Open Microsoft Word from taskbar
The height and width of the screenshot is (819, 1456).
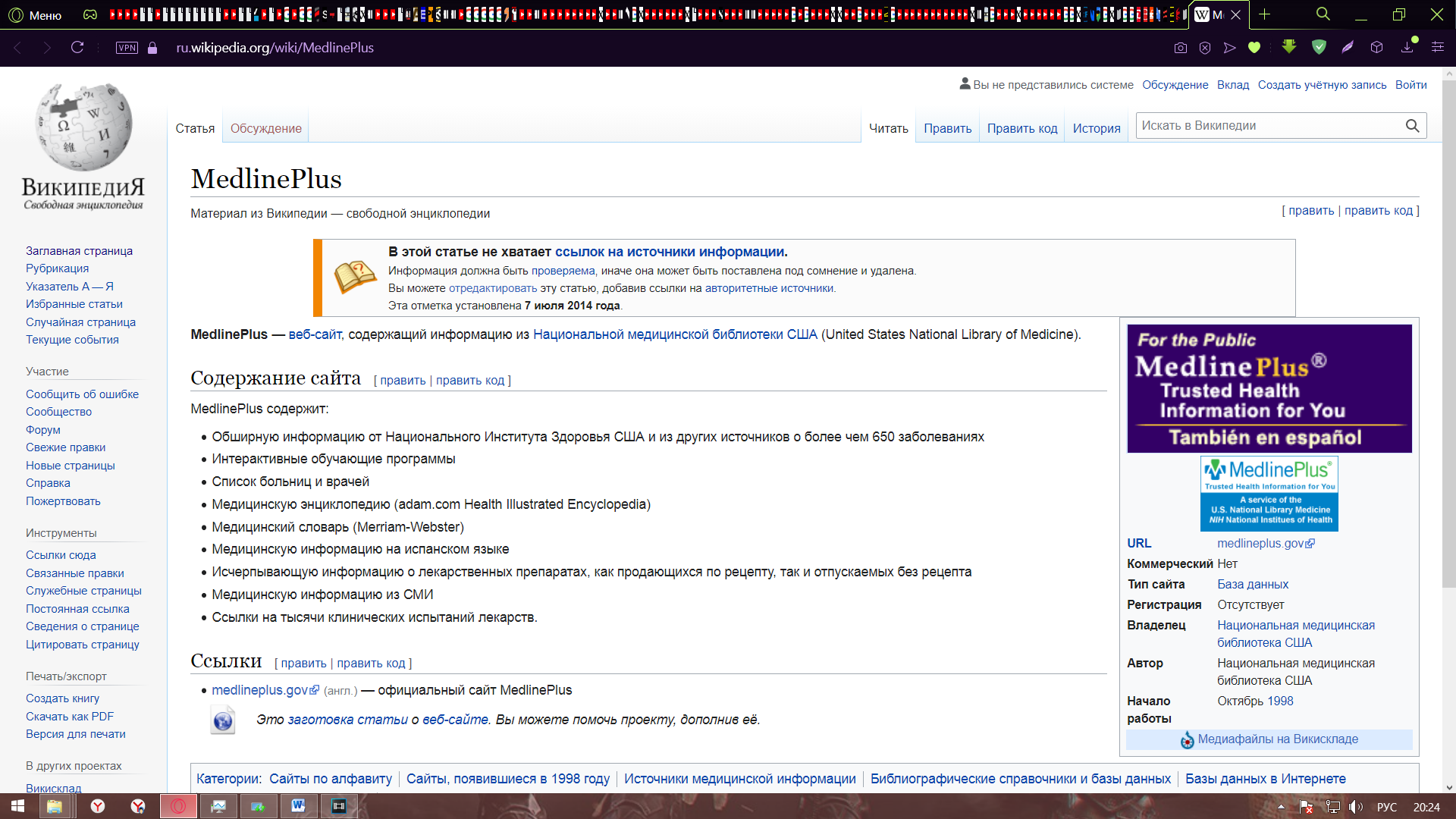[x=298, y=806]
